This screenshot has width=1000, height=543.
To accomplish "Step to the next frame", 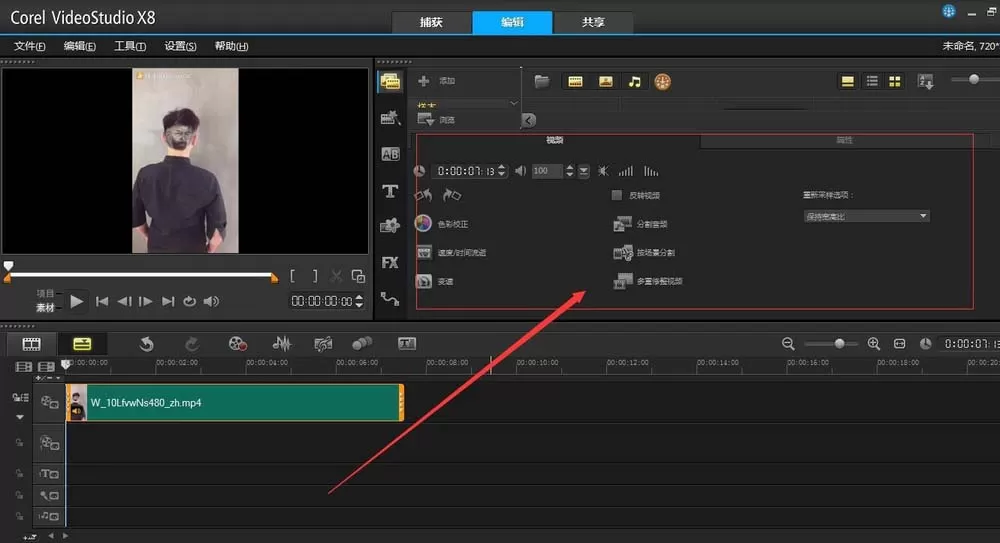I will tap(145, 301).
